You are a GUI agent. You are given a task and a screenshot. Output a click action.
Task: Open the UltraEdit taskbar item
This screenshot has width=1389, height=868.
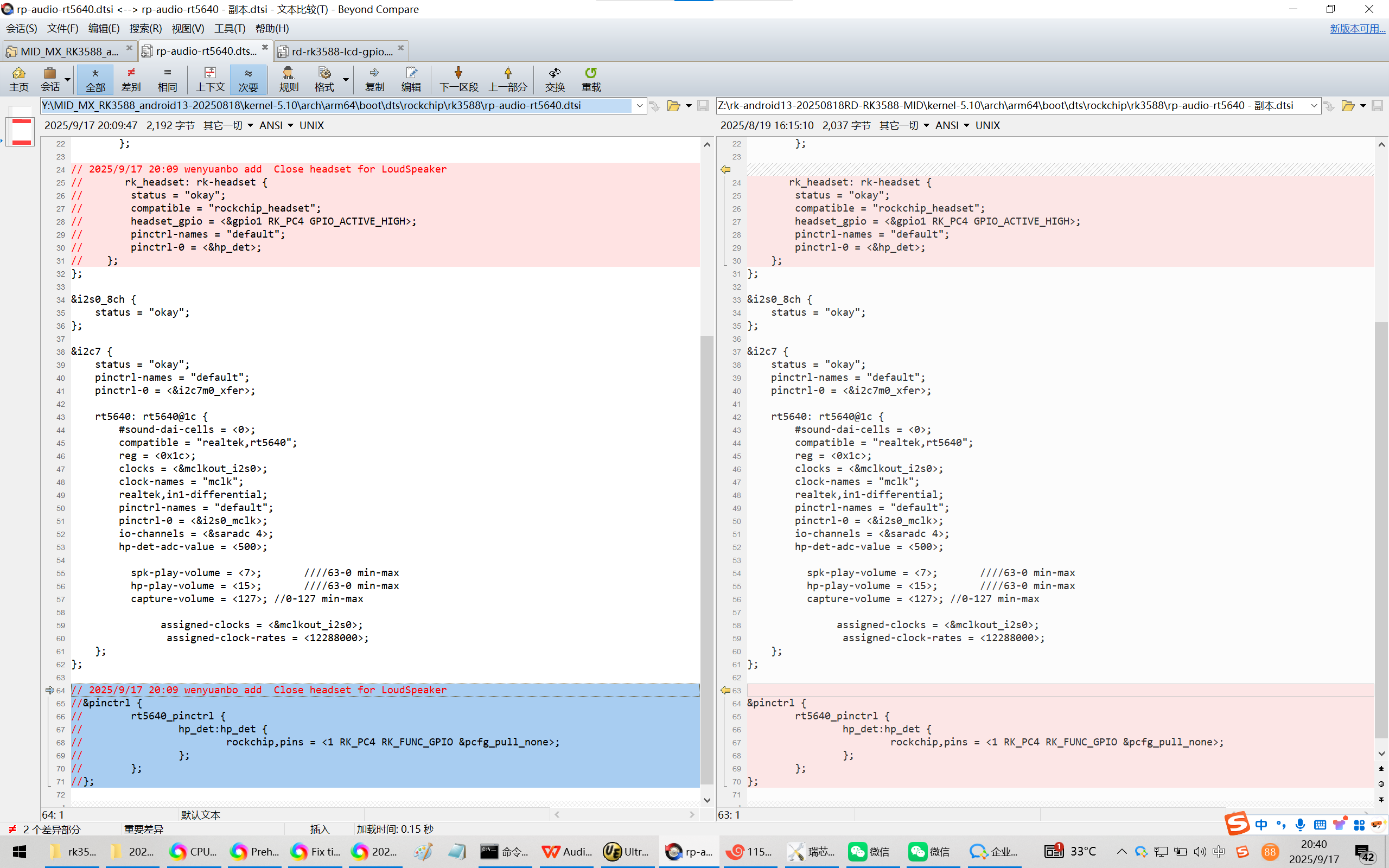[x=627, y=851]
